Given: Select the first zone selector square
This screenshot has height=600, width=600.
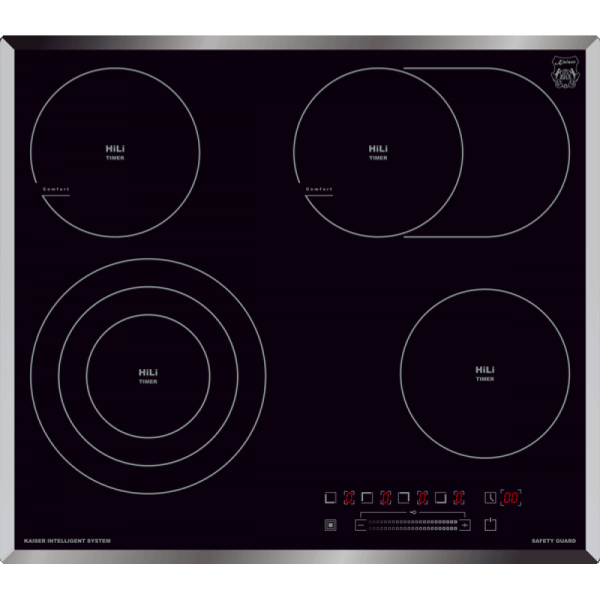Looking at the screenshot, I should (331, 498).
